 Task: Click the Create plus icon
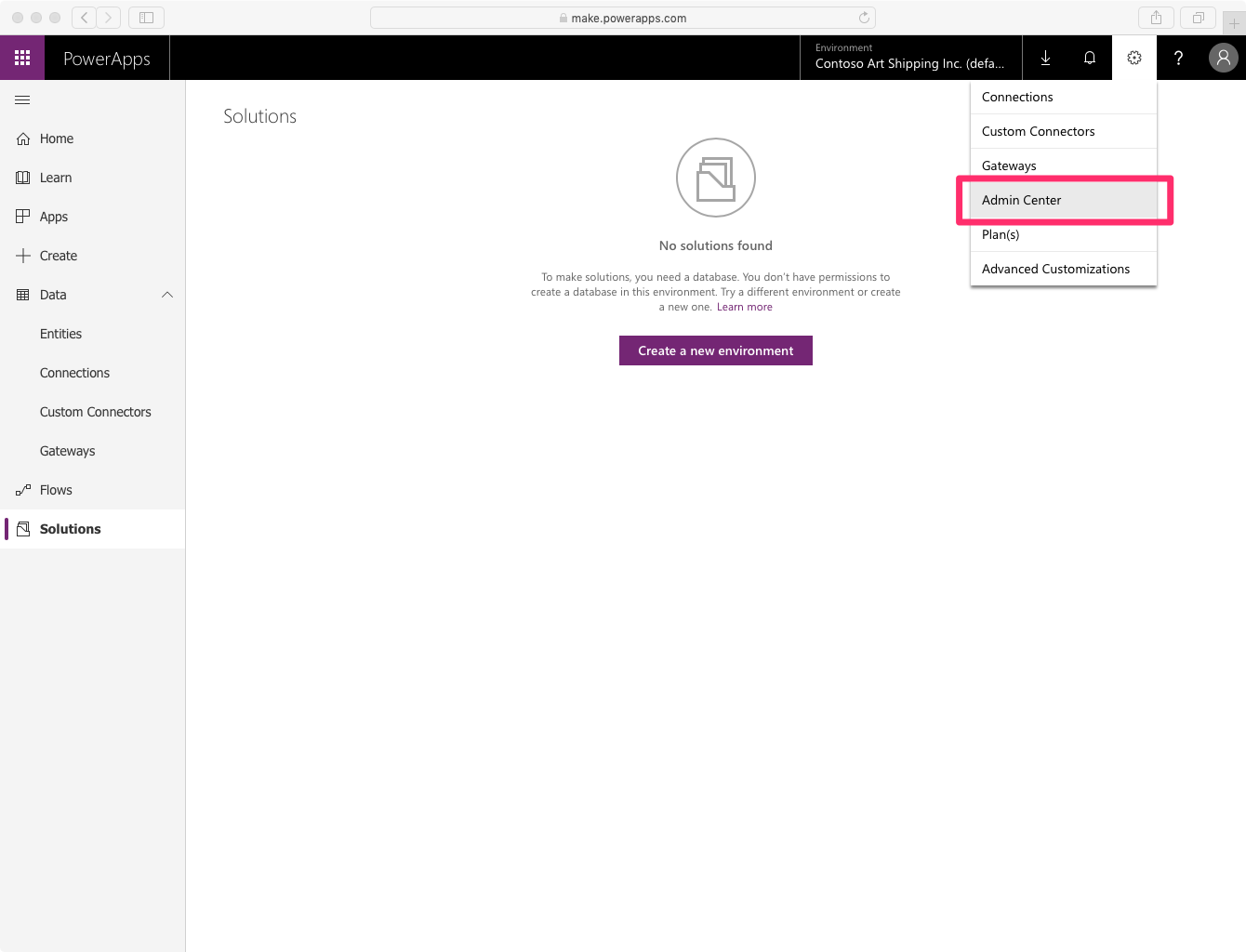pos(23,256)
